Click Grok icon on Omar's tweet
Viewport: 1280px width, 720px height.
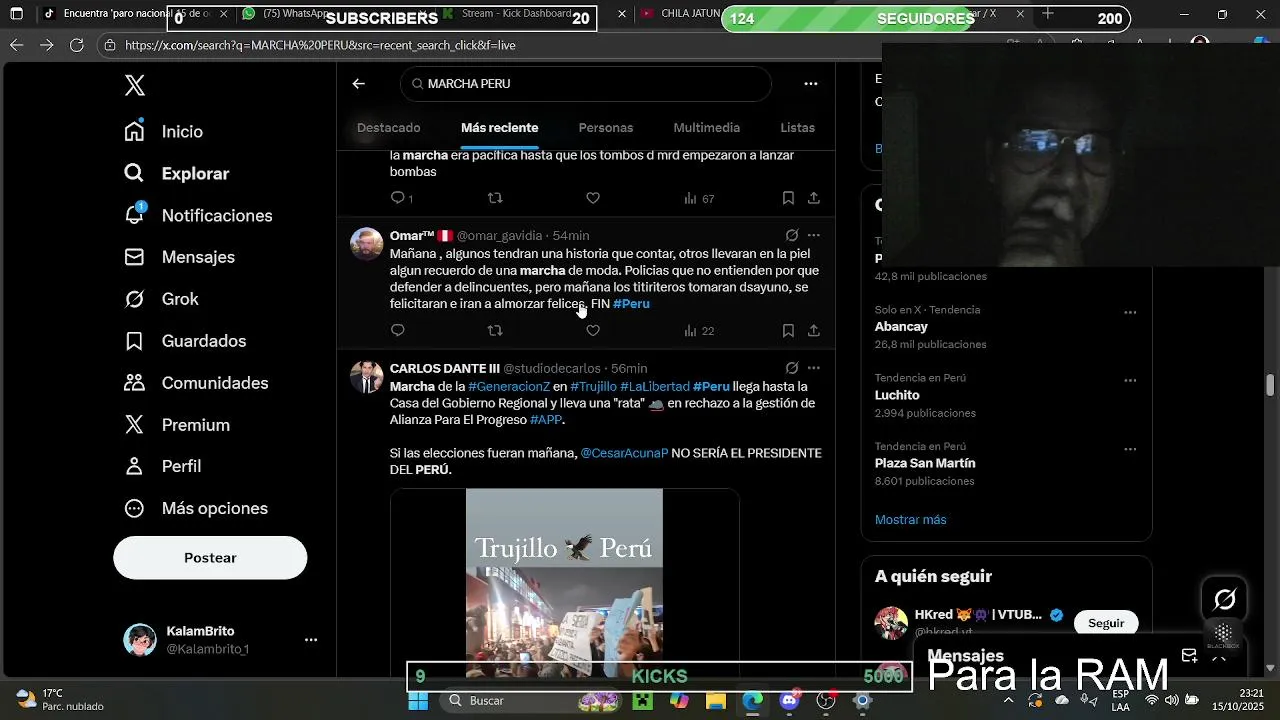click(x=792, y=236)
